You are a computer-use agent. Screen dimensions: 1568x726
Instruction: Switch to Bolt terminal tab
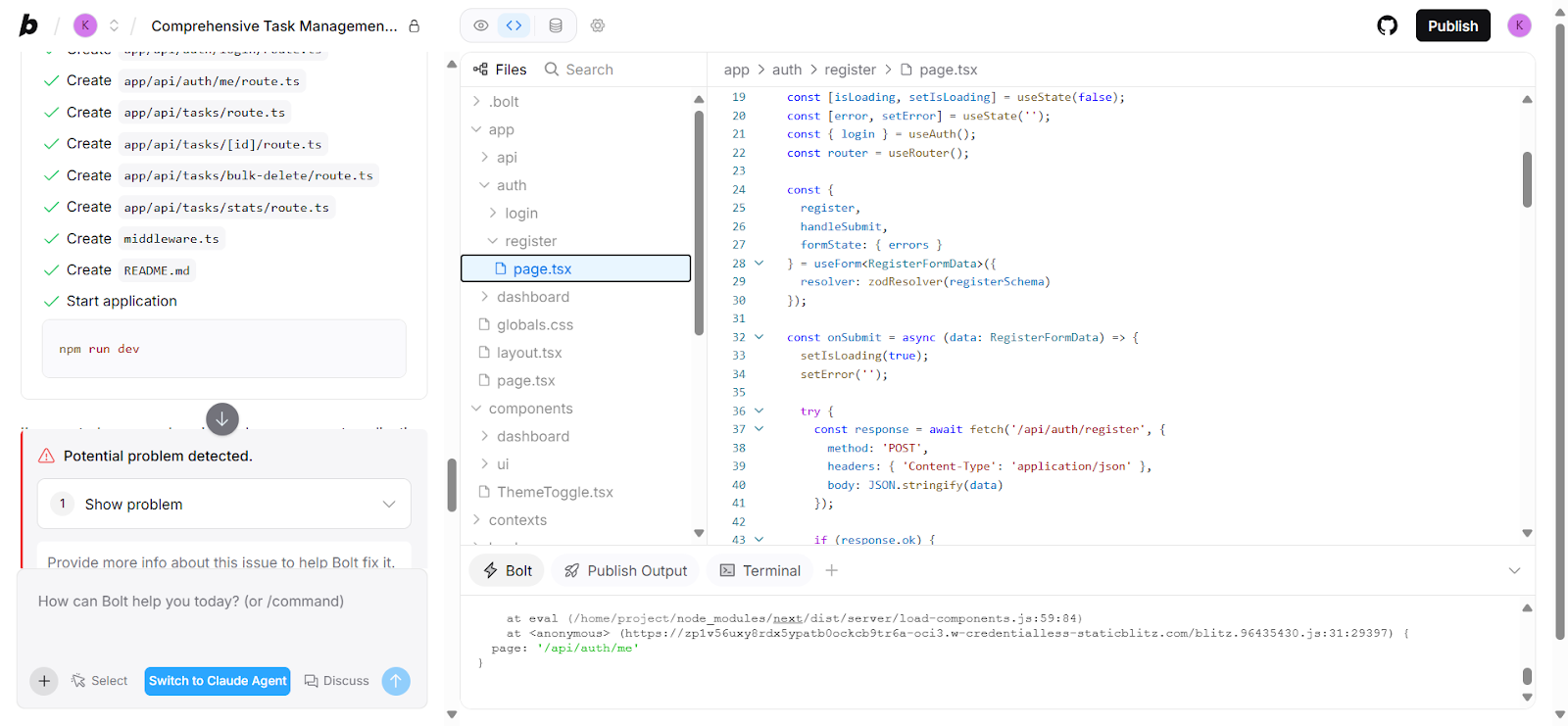[508, 571]
